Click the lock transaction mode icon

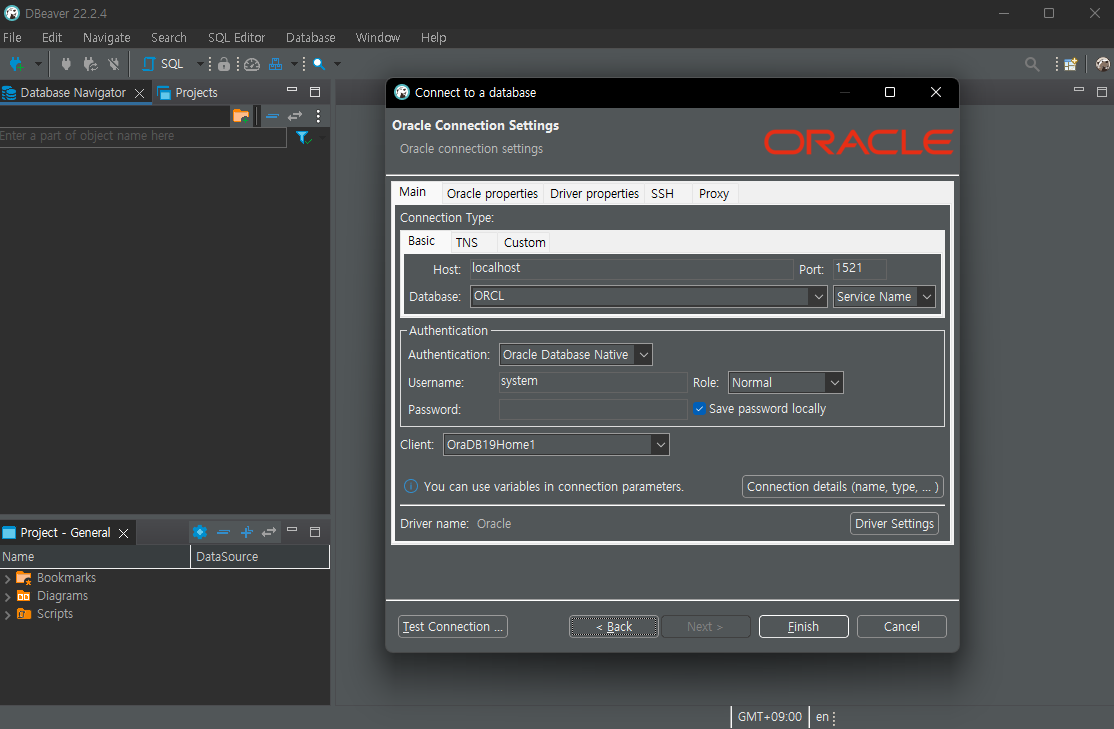coord(224,64)
